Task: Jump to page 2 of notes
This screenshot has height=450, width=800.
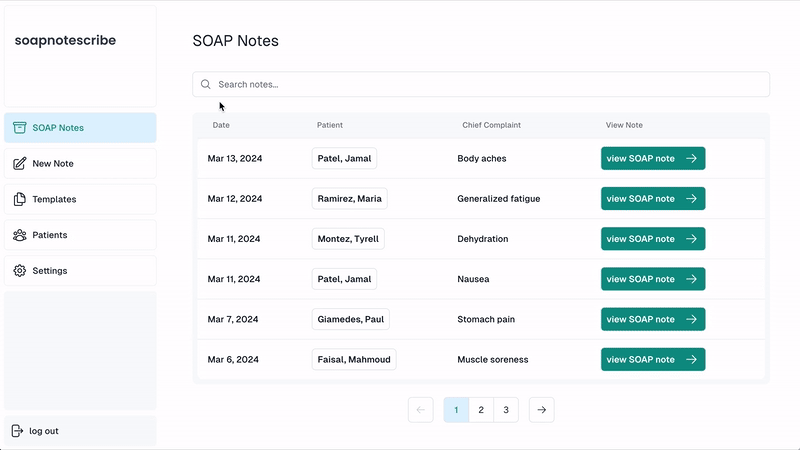Action: [x=481, y=410]
